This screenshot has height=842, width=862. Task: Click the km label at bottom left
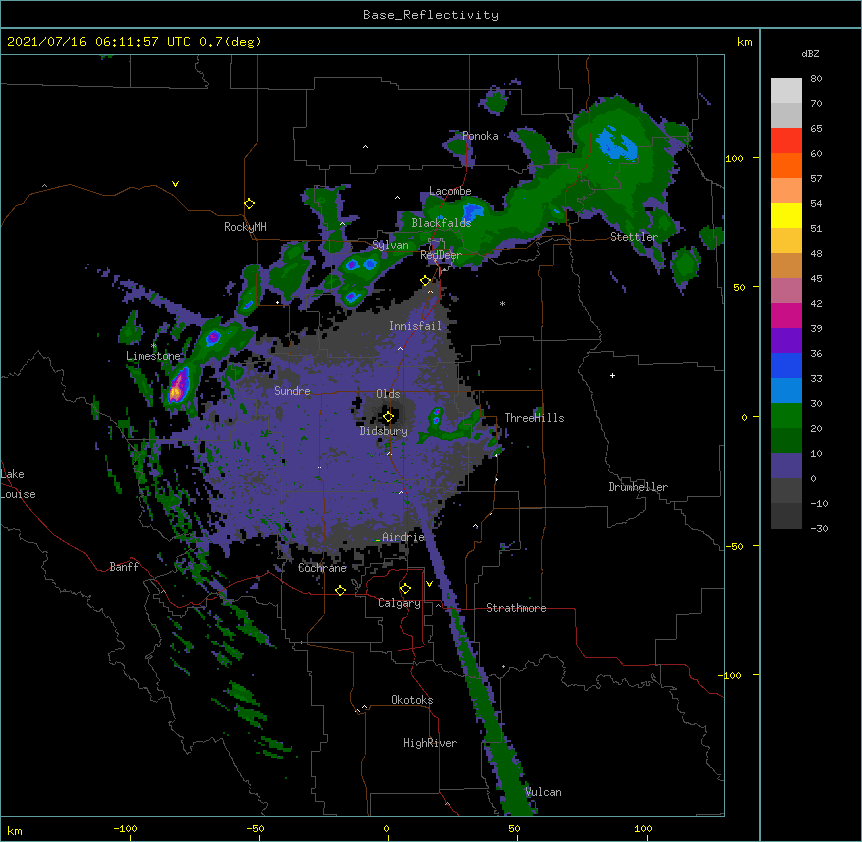(x=15, y=830)
